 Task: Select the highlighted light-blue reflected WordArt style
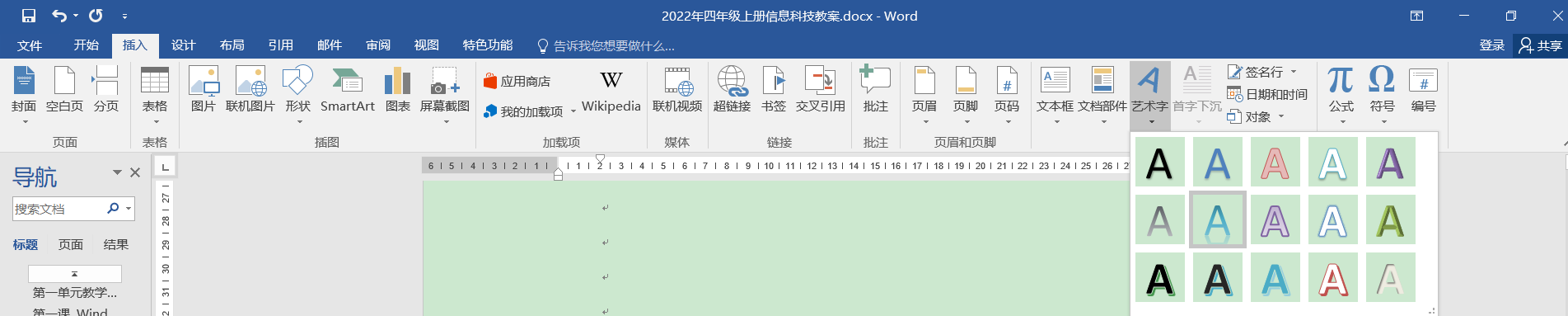1218,220
